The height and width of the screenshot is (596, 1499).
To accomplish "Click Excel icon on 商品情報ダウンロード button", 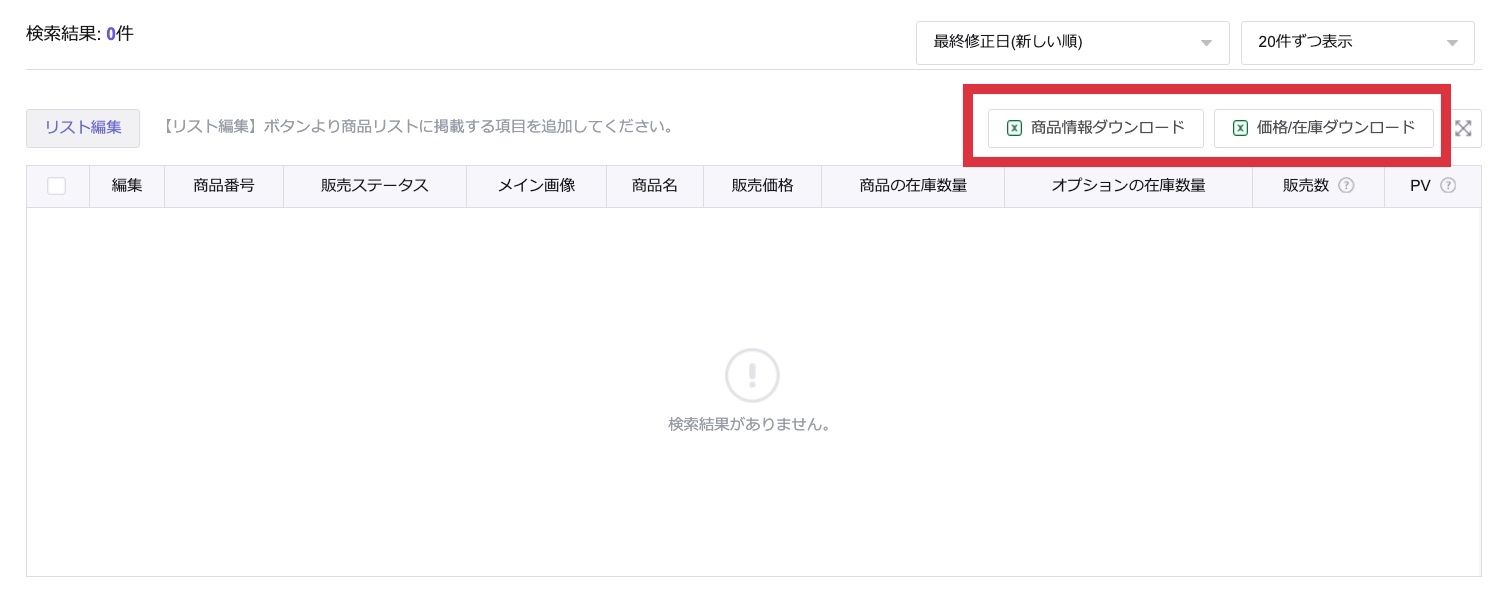I will [1014, 128].
